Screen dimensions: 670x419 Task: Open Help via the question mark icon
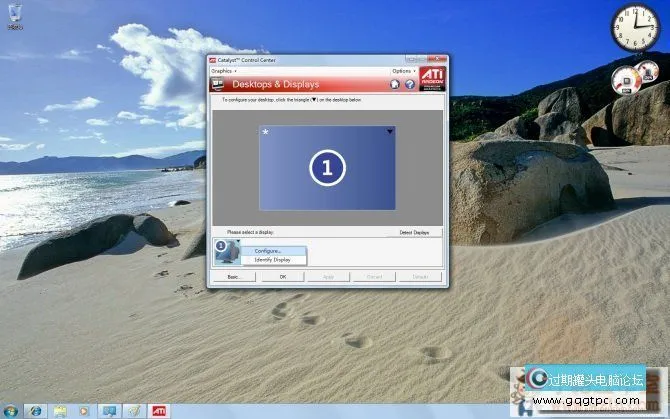click(409, 85)
